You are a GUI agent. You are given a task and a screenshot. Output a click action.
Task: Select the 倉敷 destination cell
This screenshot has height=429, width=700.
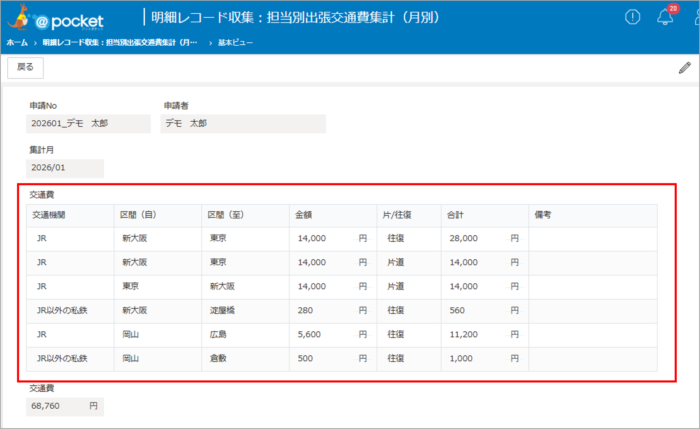[x=246, y=359]
